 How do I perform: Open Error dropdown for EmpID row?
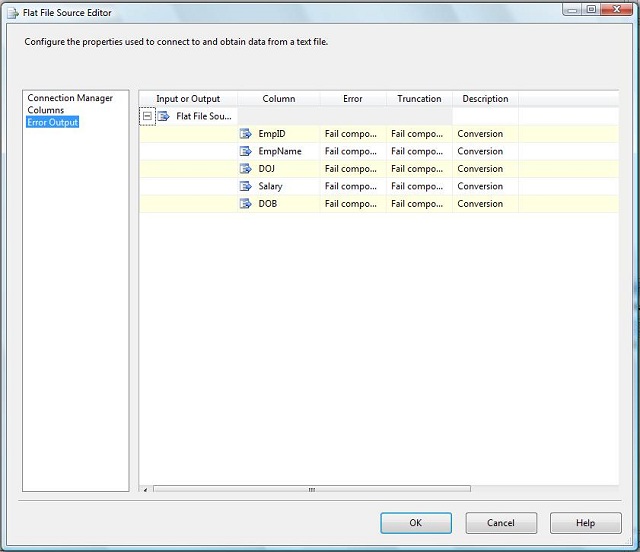(x=352, y=134)
